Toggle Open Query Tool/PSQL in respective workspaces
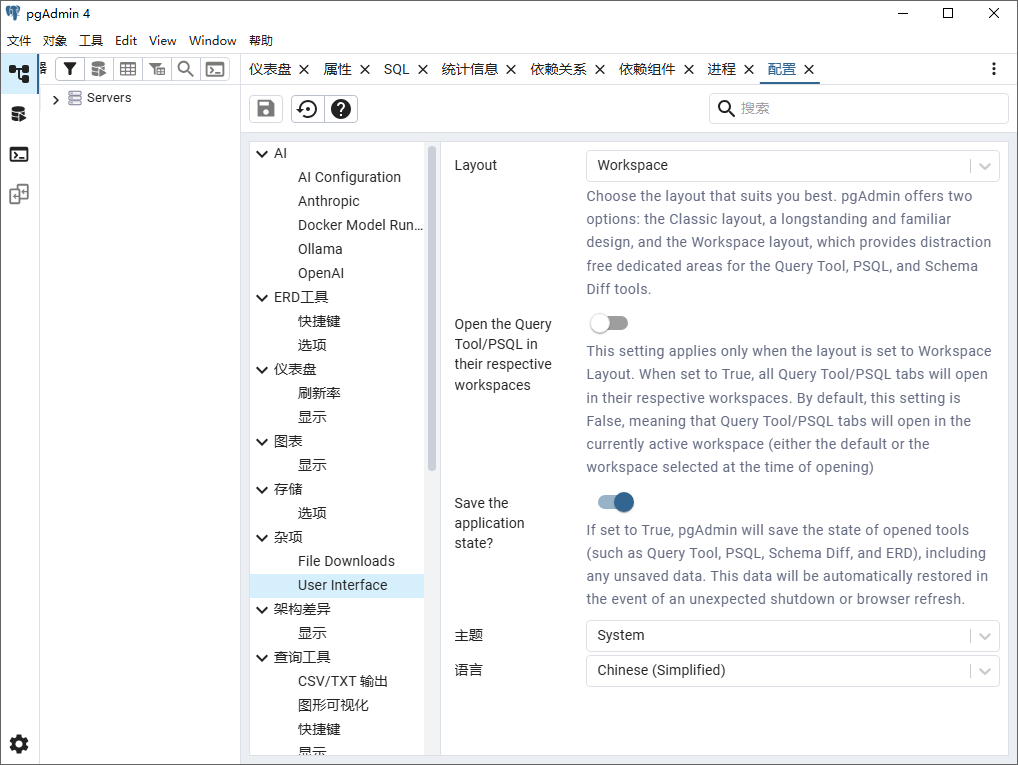1018x765 pixels. pyautogui.click(x=609, y=323)
